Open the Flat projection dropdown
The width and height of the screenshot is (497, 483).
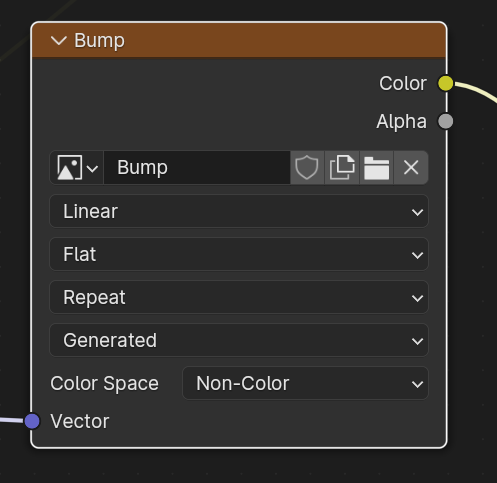[239, 254]
